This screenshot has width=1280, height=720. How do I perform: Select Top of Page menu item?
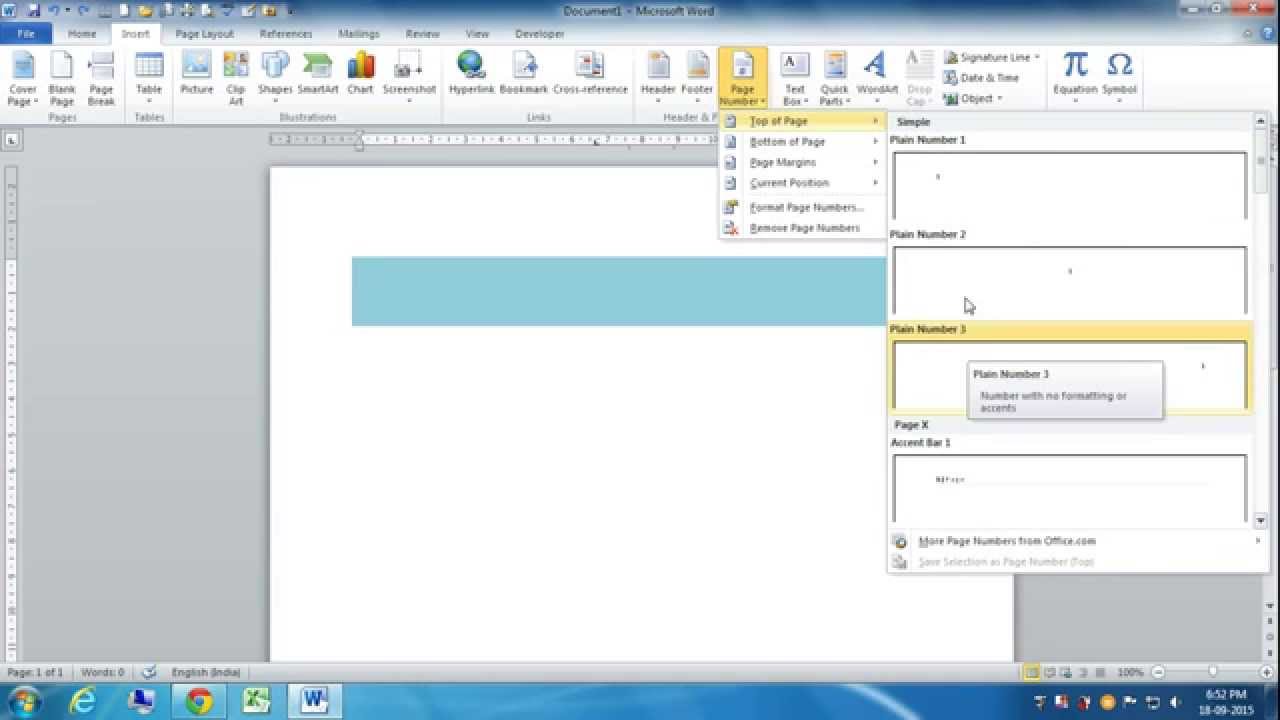pos(802,121)
